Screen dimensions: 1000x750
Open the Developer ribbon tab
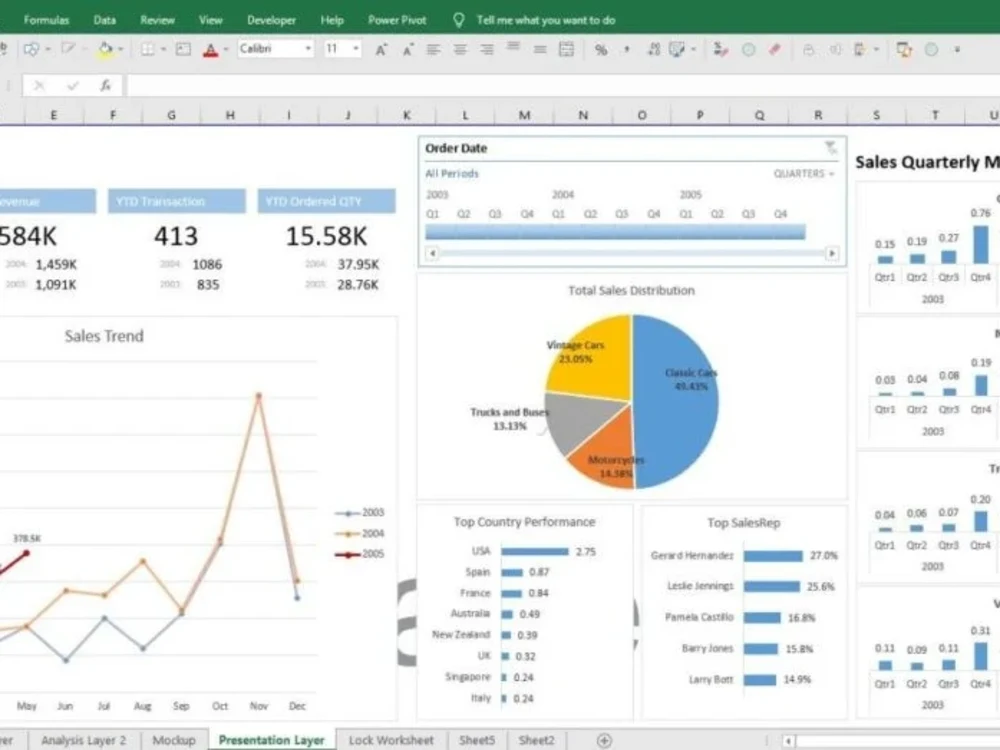click(272, 20)
